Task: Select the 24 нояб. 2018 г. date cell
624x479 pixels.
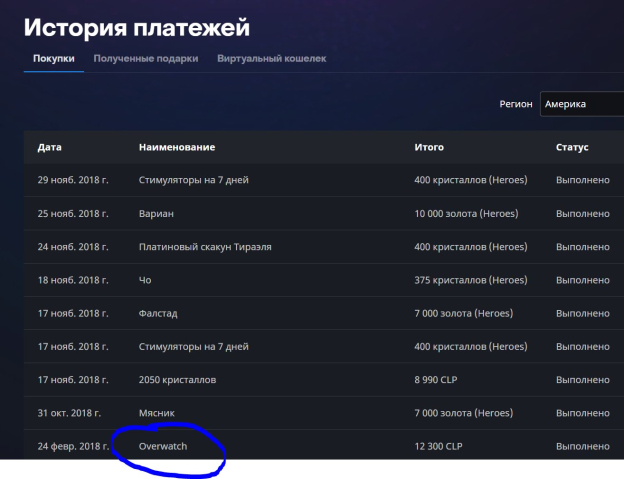Action: coord(73,247)
